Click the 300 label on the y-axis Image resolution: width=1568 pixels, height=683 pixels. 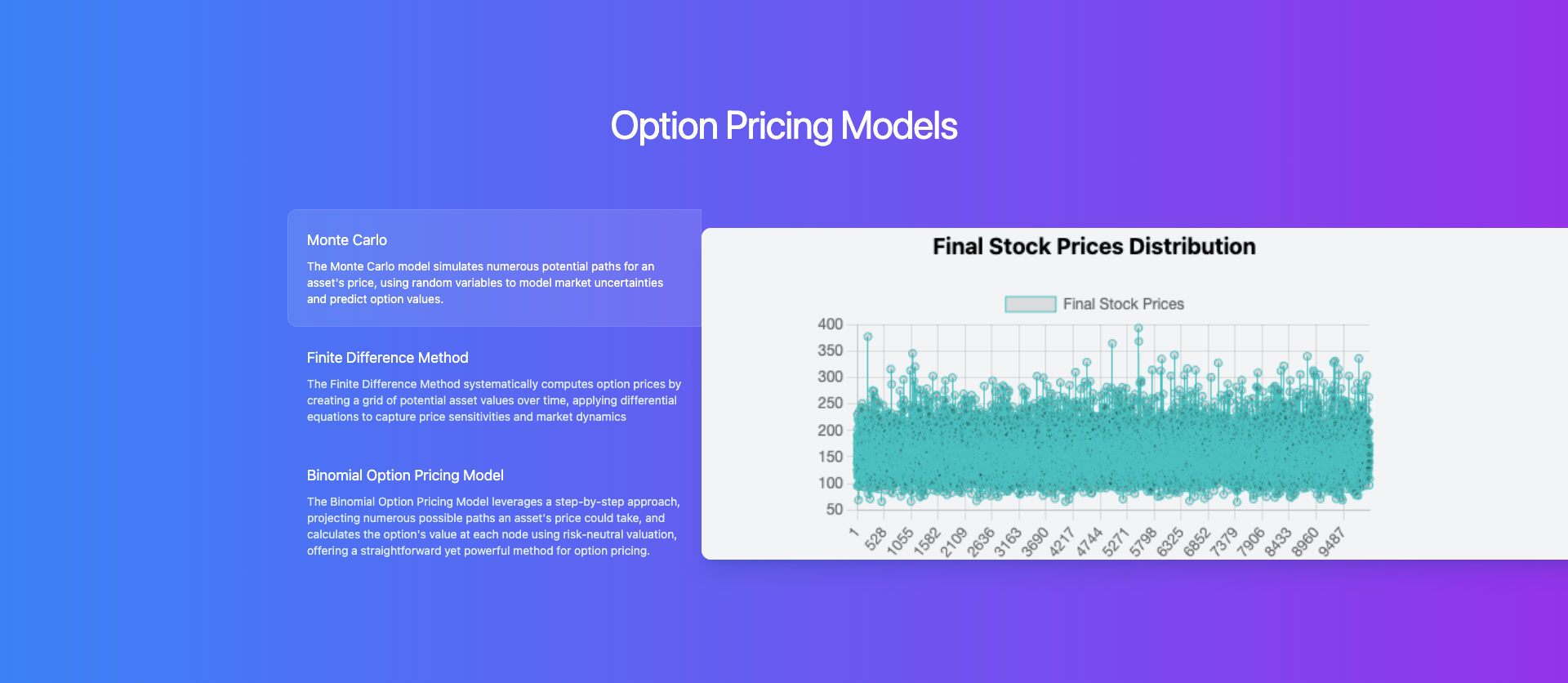(830, 377)
